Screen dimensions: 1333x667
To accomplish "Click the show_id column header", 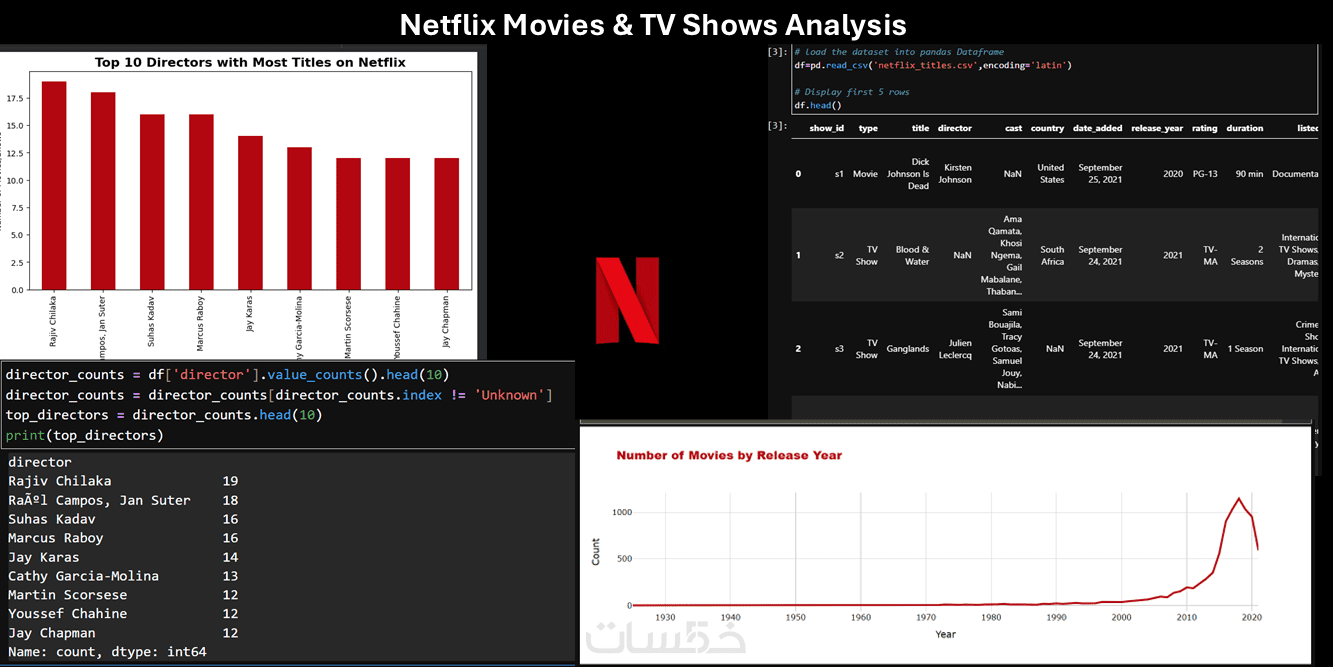I will 827,128.
